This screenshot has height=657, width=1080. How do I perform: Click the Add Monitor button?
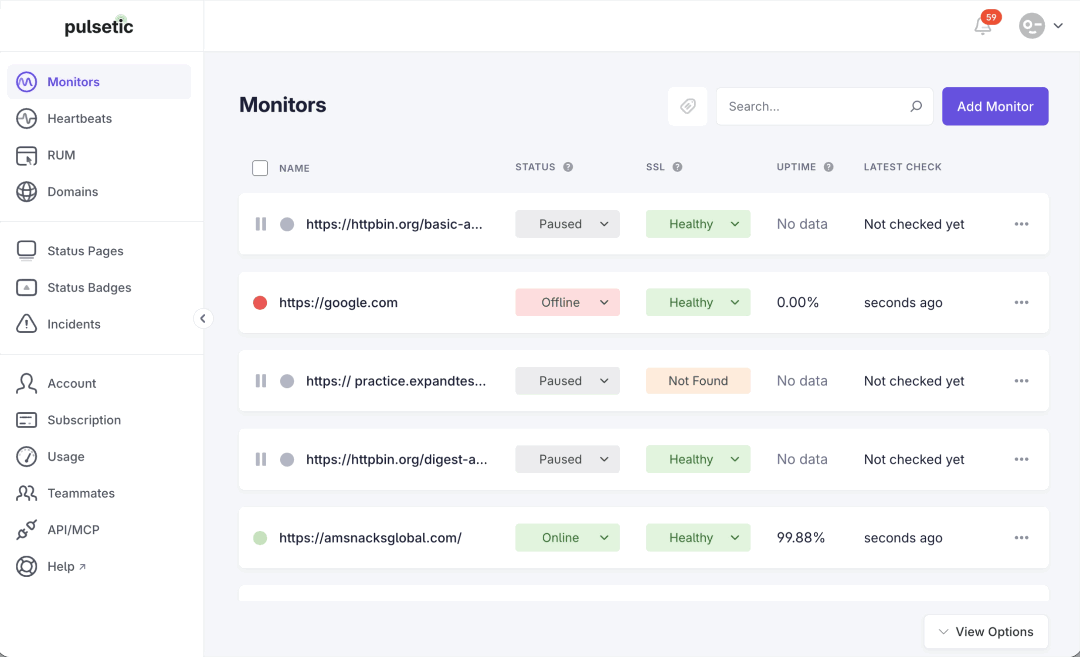pyautogui.click(x=995, y=106)
